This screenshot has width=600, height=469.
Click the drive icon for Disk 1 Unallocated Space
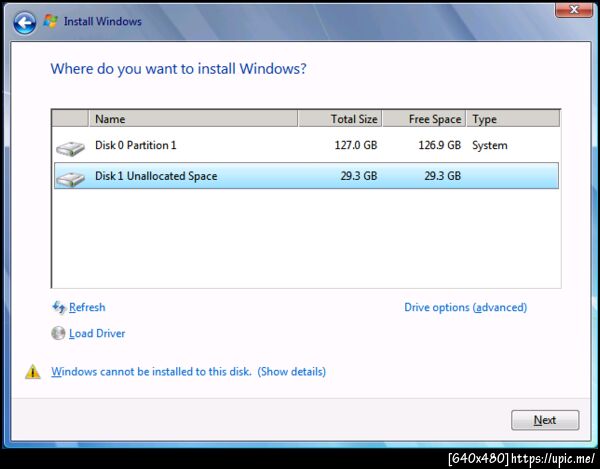point(70,179)
